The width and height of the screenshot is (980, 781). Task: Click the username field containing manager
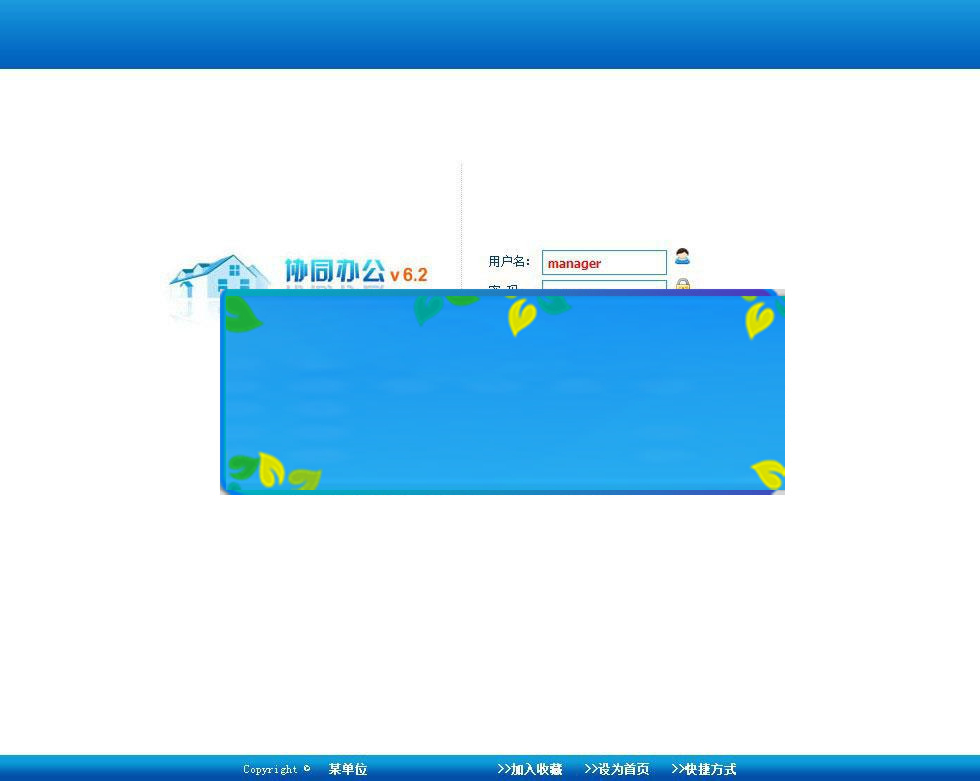[x=604, y=262]
